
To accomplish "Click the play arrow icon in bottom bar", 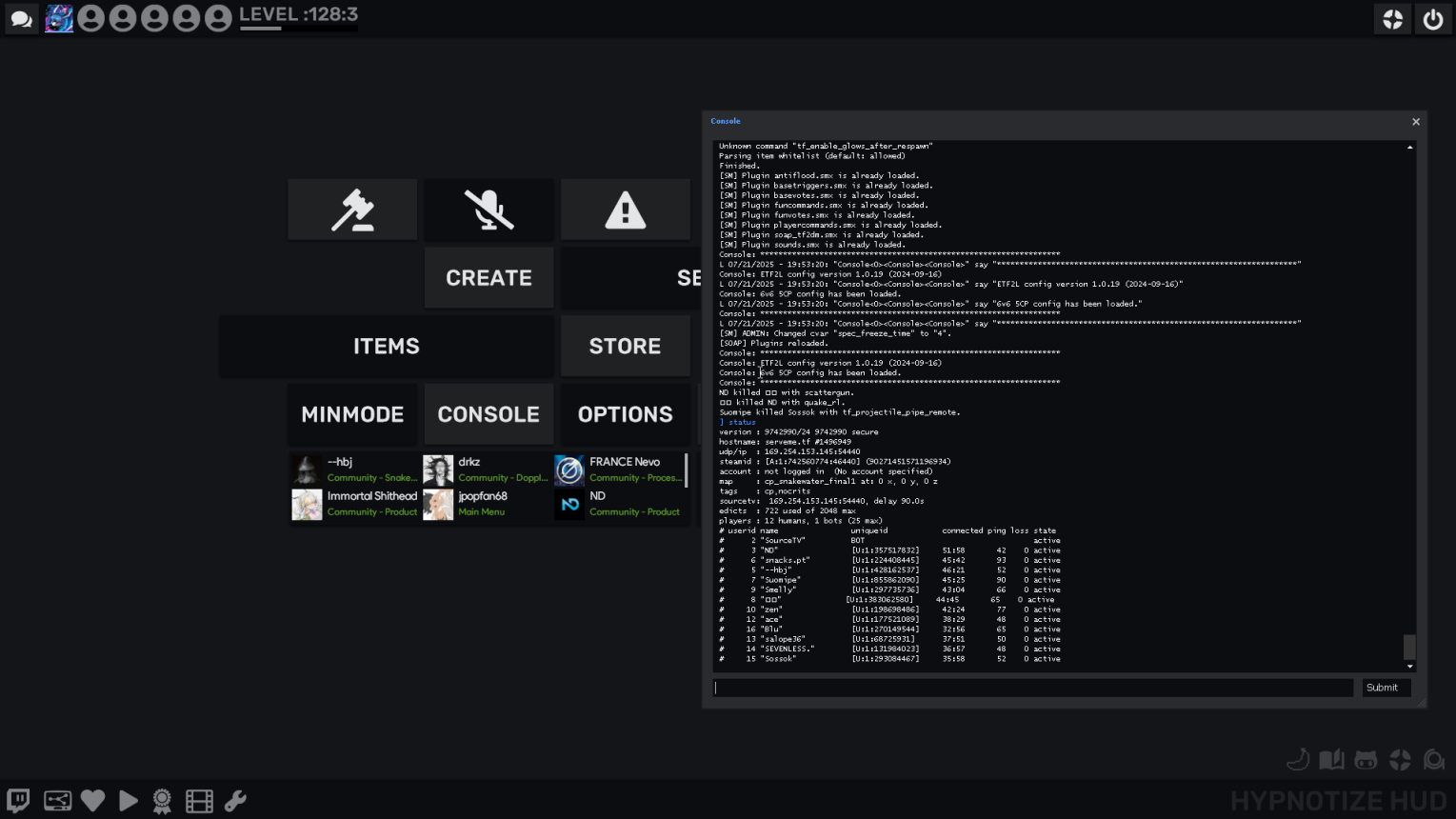I will point(128,801).
